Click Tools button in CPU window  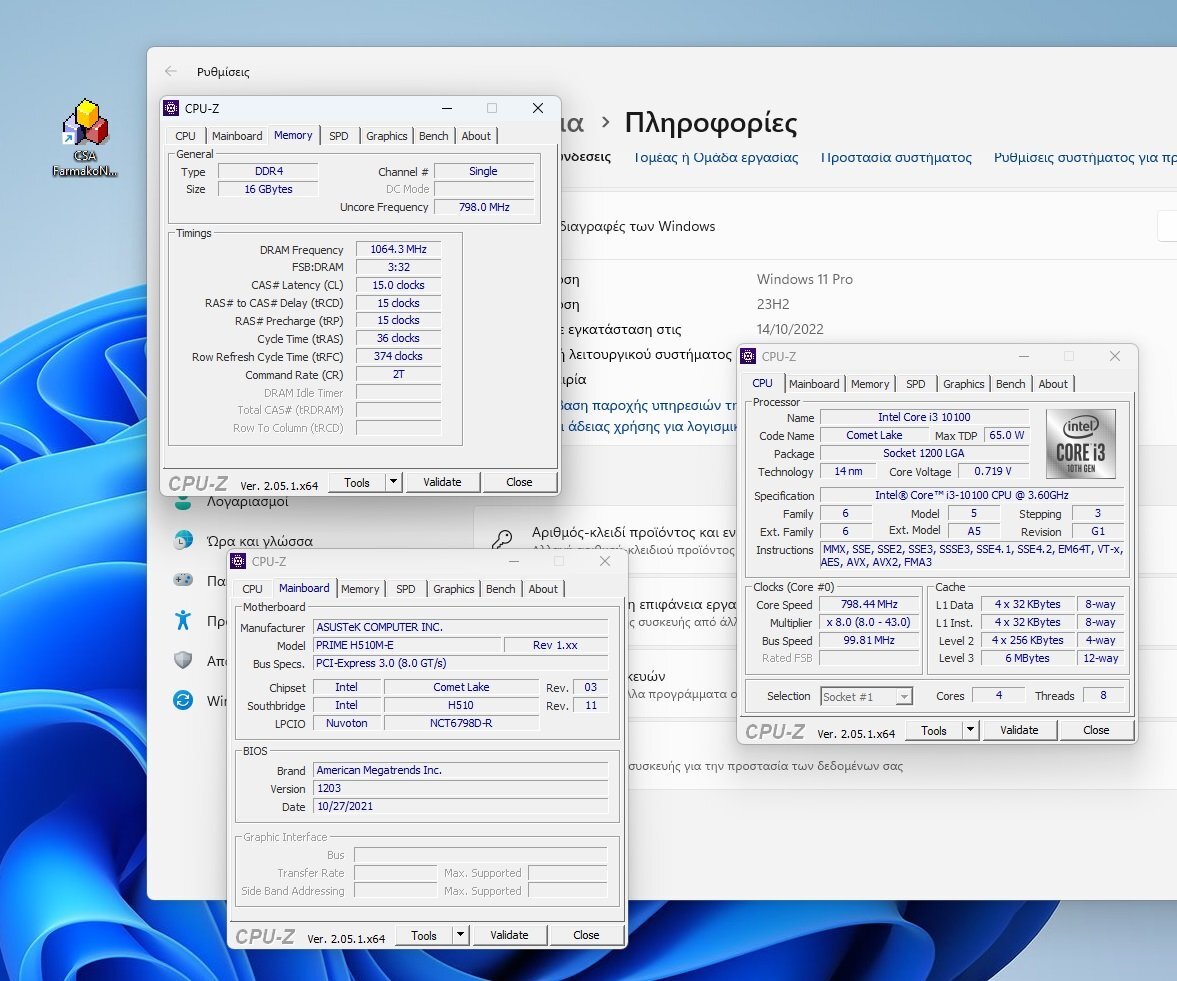pos(934,730)
